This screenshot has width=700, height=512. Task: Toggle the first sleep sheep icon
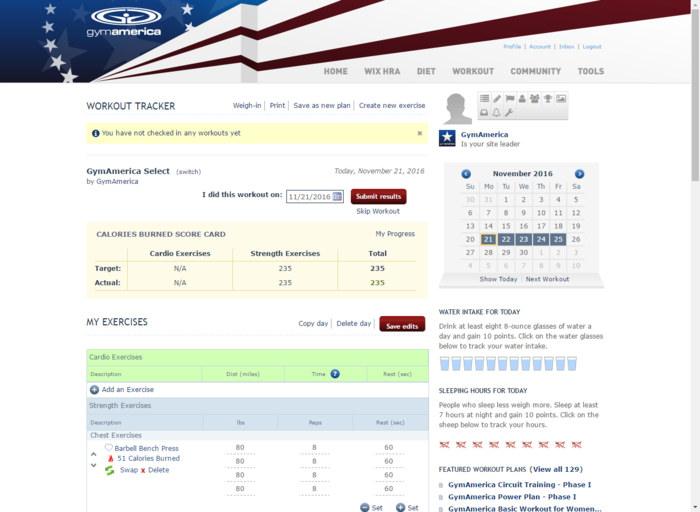444,445
